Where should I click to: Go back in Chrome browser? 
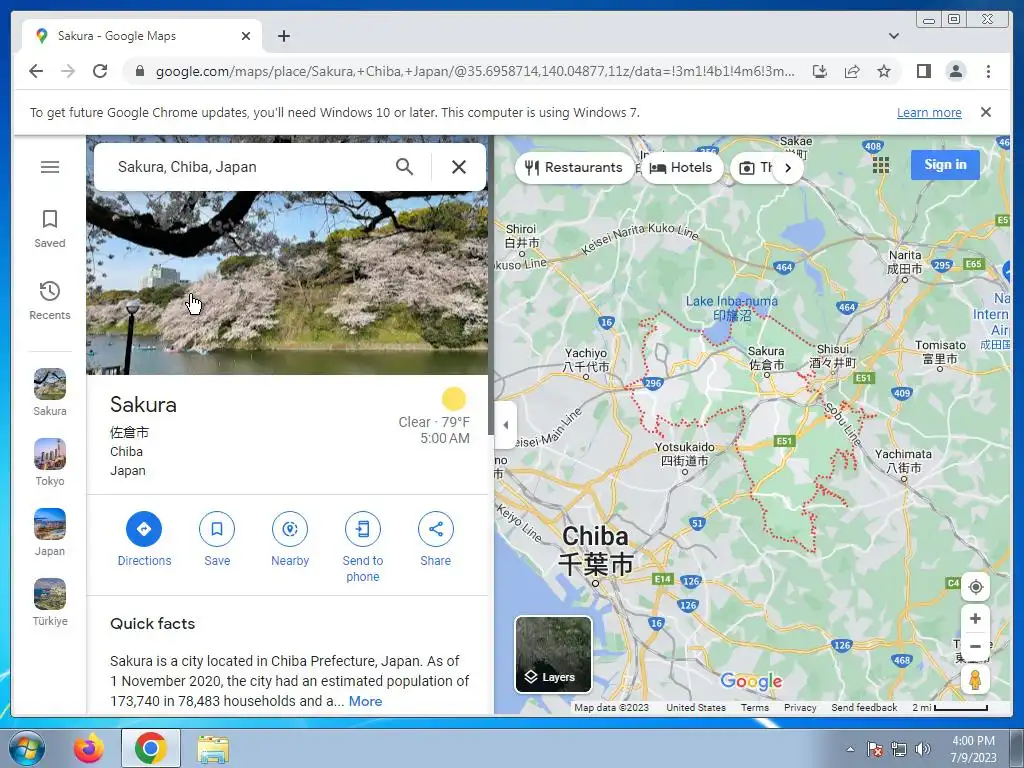[x=36, y=71]
